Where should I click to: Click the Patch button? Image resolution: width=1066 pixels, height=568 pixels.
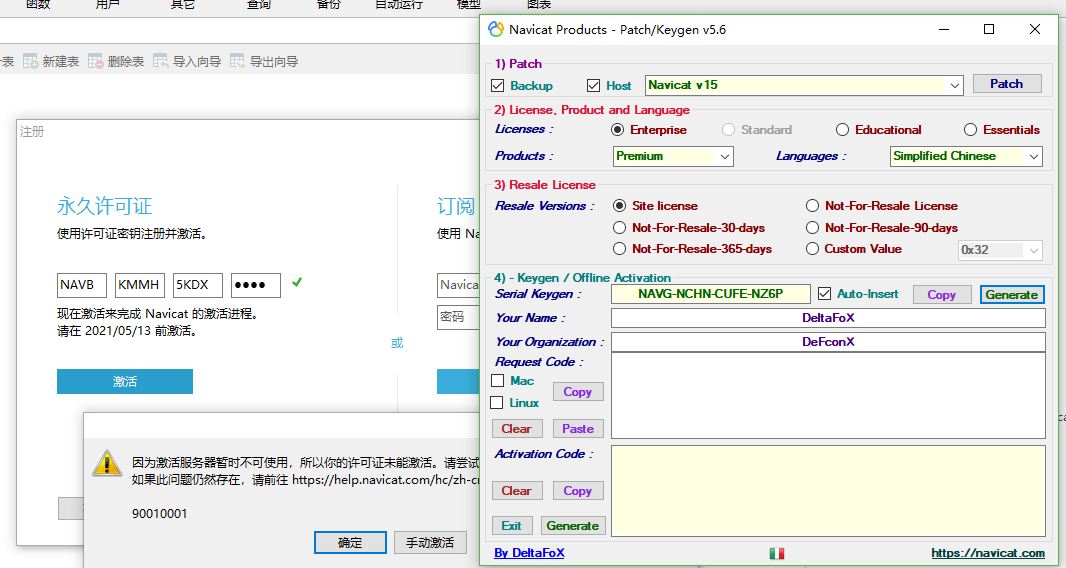(1007, 84)
